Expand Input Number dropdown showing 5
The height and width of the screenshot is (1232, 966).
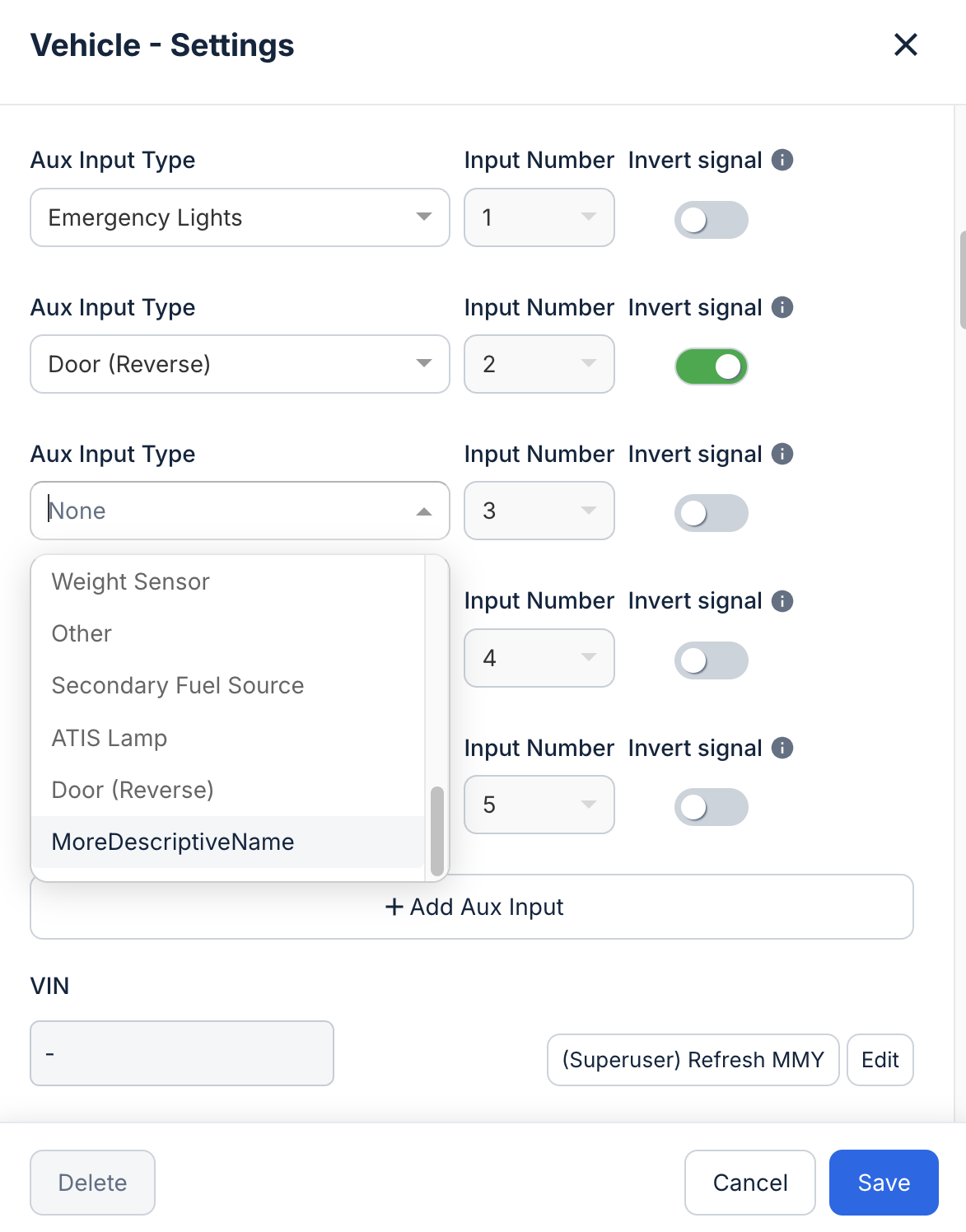coord(539,805)
